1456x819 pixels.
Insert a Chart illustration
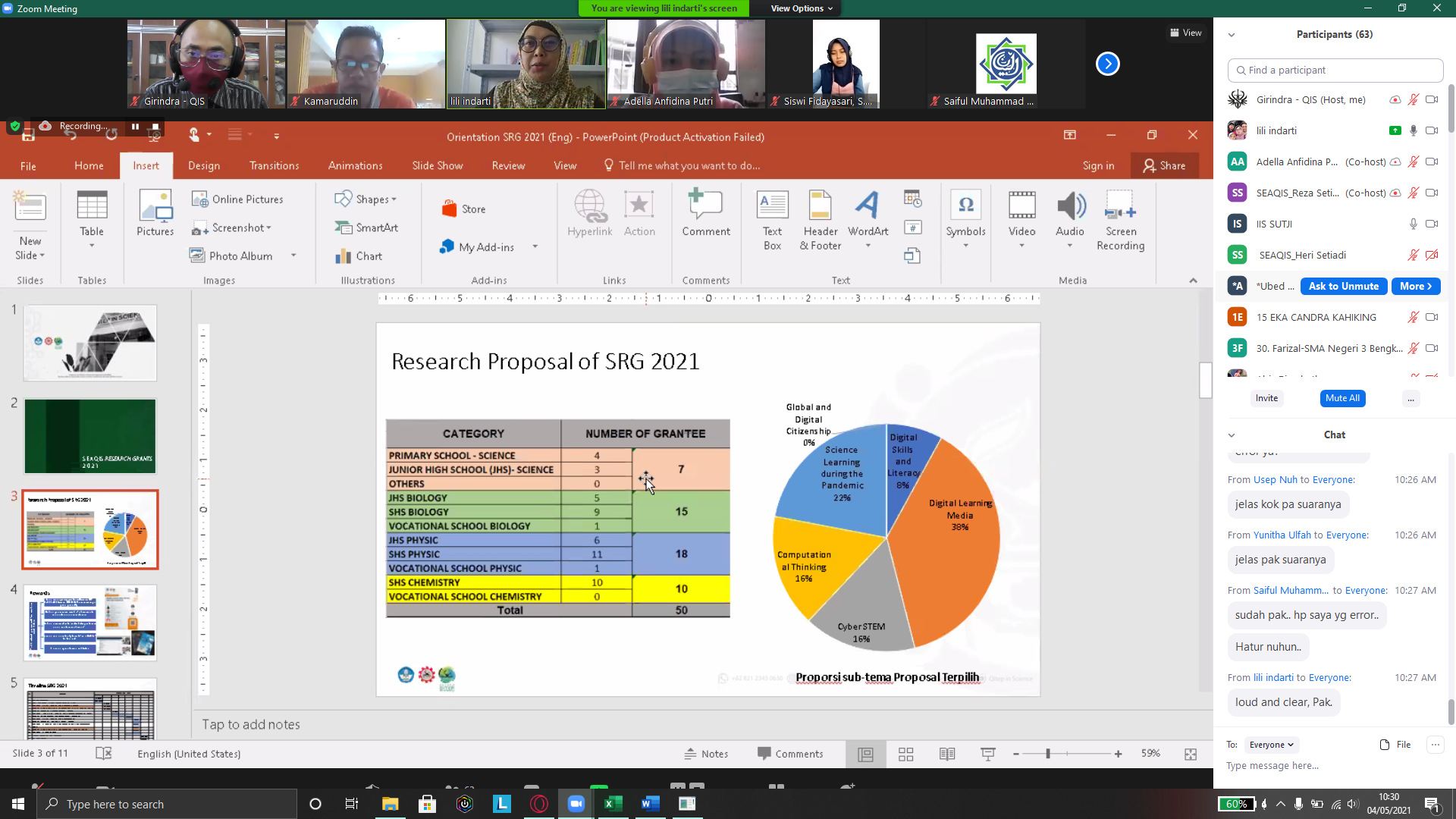coord(359,256)
